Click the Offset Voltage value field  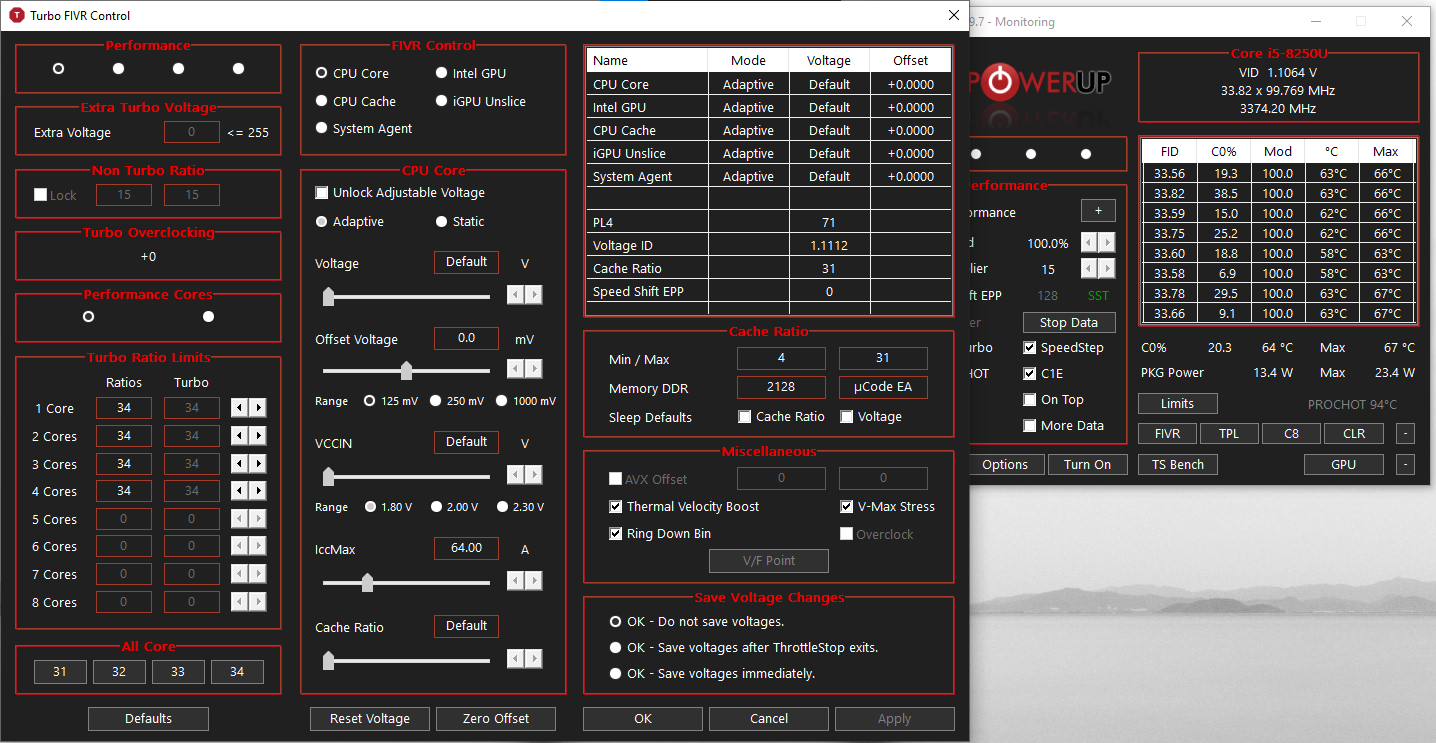coord(466,338)
